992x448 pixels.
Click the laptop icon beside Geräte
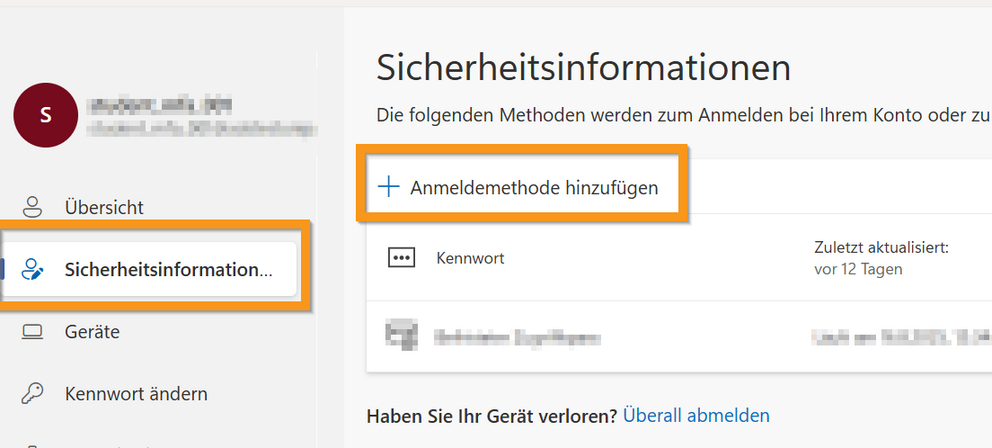33,331
